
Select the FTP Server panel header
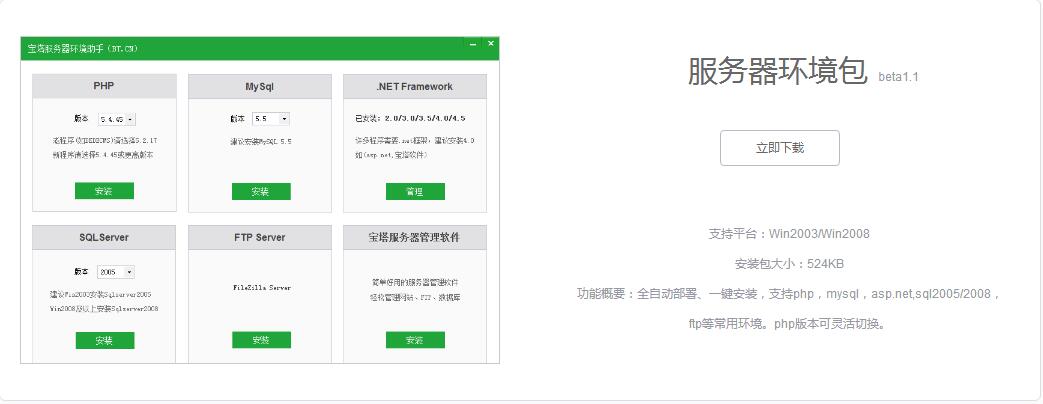(260, 238)
